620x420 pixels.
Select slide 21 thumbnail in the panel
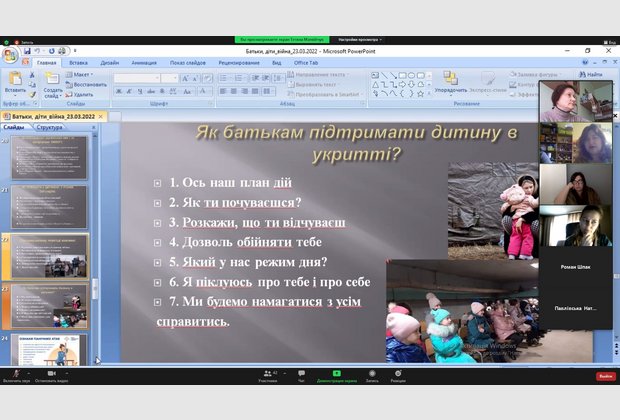point(50,206)
